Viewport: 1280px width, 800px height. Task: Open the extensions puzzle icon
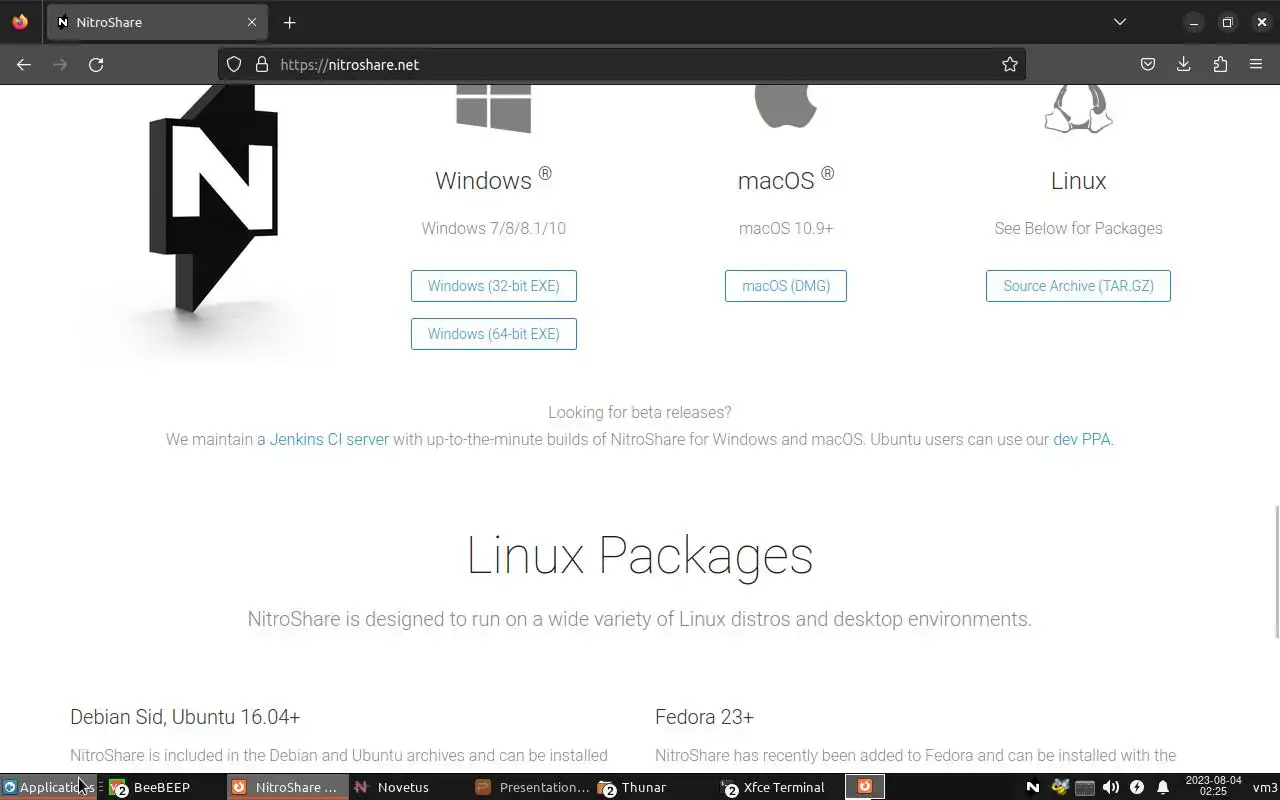click(x=1220, y=64)
